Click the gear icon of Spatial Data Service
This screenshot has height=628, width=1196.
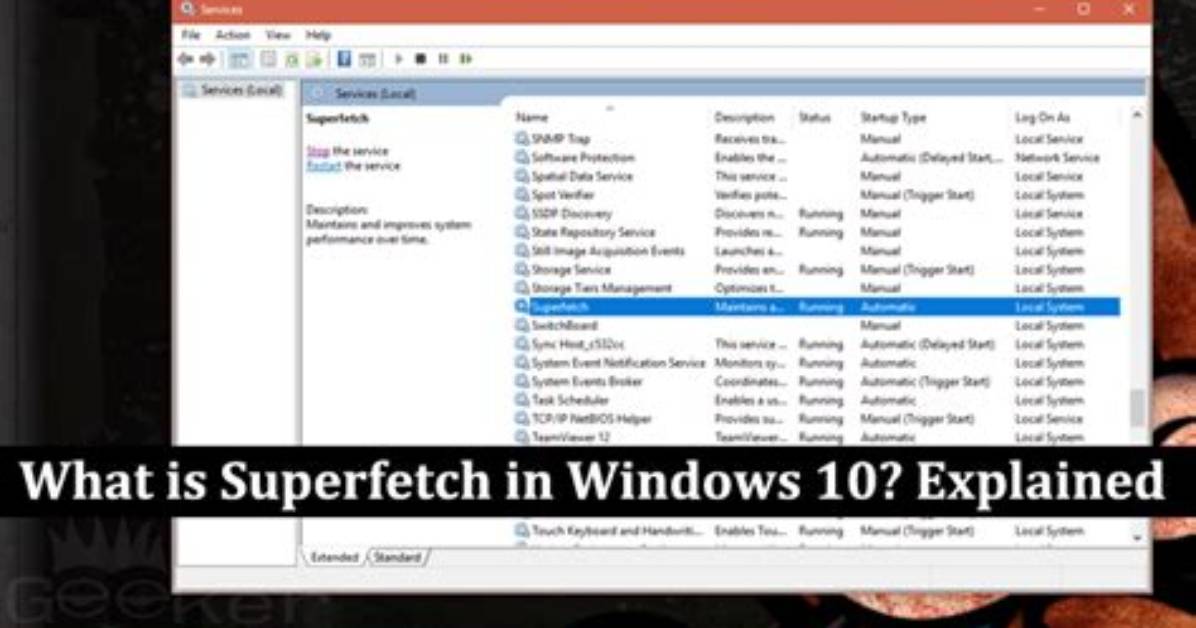pyautogui.click(x=522, y=176)
